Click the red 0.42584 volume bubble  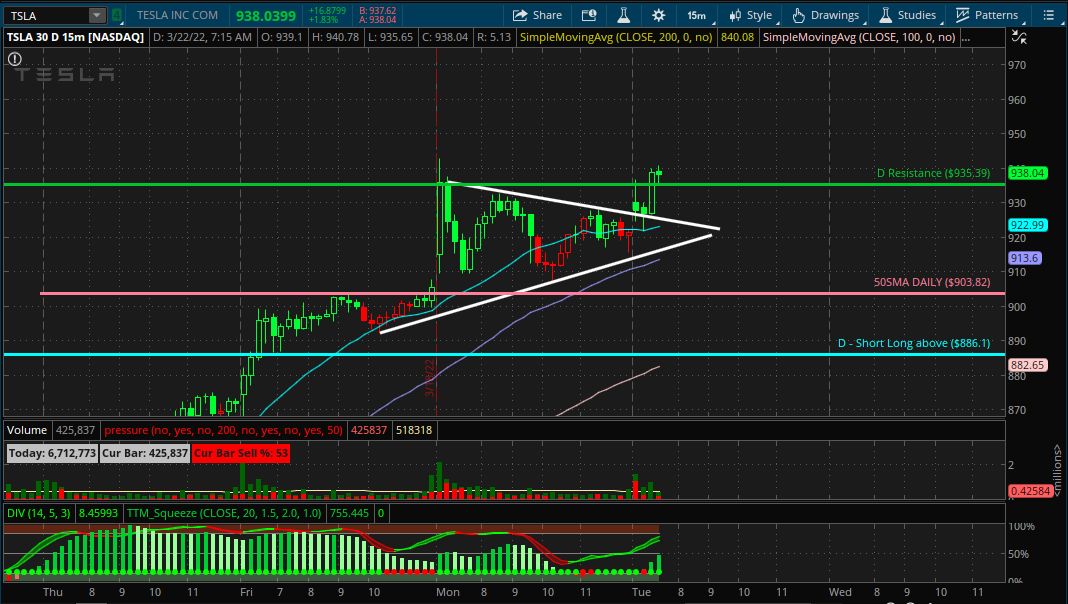coord(1030,491)
